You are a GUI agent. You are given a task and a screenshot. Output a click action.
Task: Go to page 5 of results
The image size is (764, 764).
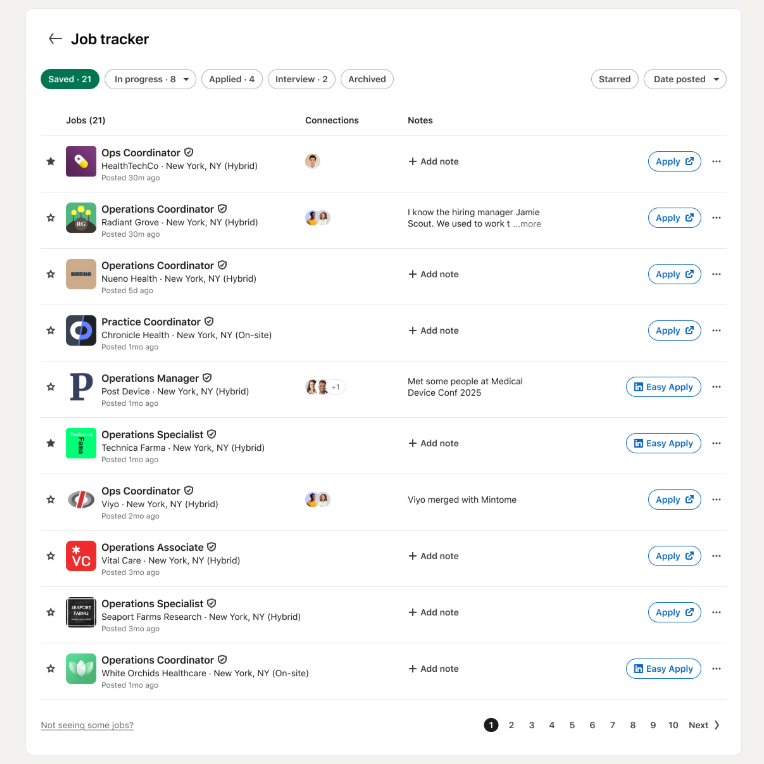572,725
